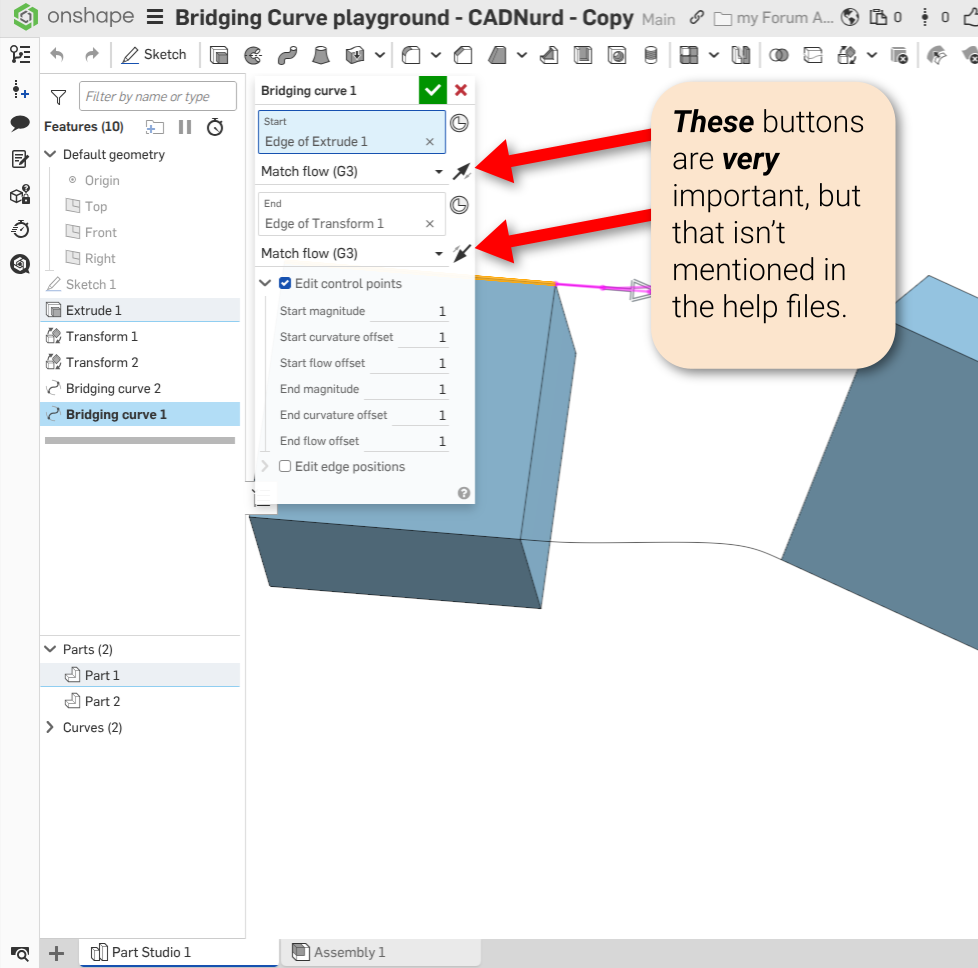Screen dimensions: 978x968
Task: Click the regeneration times stopwatch icon
Action: (215, 127)
